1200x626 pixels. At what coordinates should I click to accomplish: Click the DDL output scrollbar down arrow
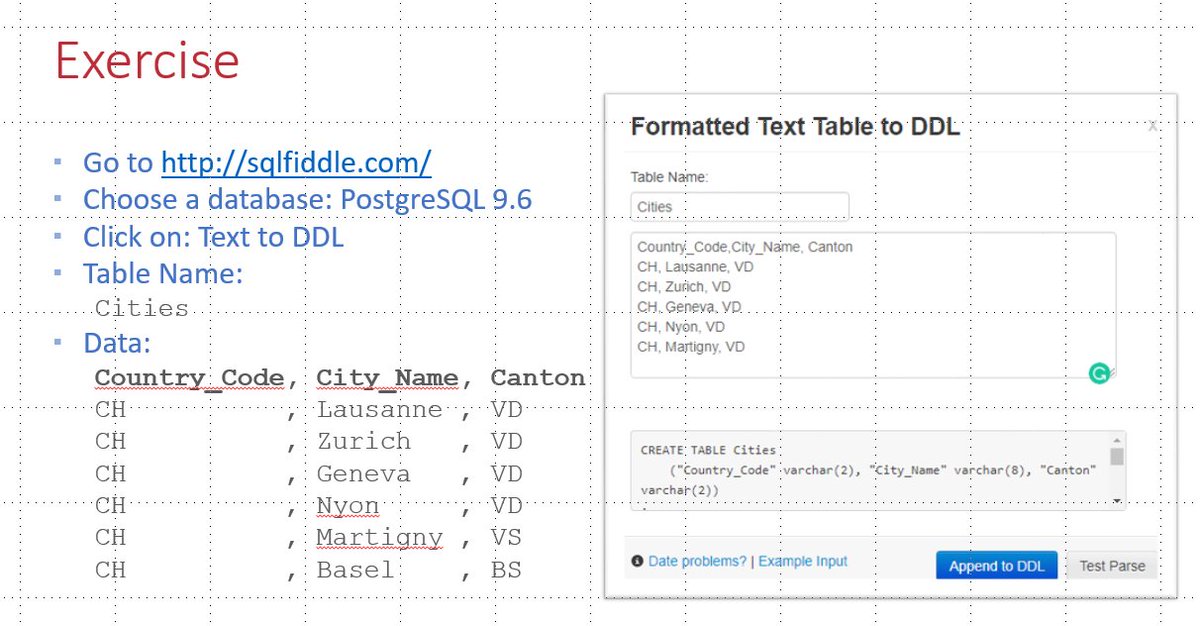pyautogui.click(x=1116, y=502)
